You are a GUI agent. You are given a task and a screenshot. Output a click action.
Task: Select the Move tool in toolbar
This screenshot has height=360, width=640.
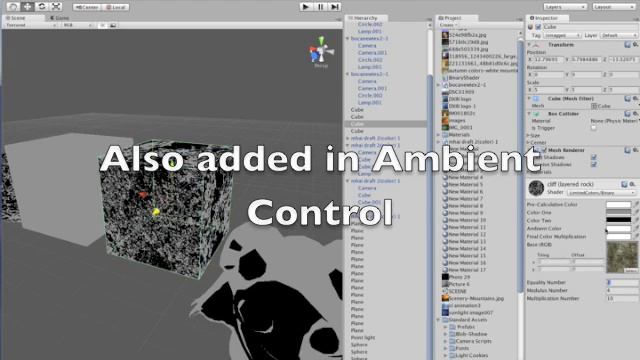tap(27, 7)
